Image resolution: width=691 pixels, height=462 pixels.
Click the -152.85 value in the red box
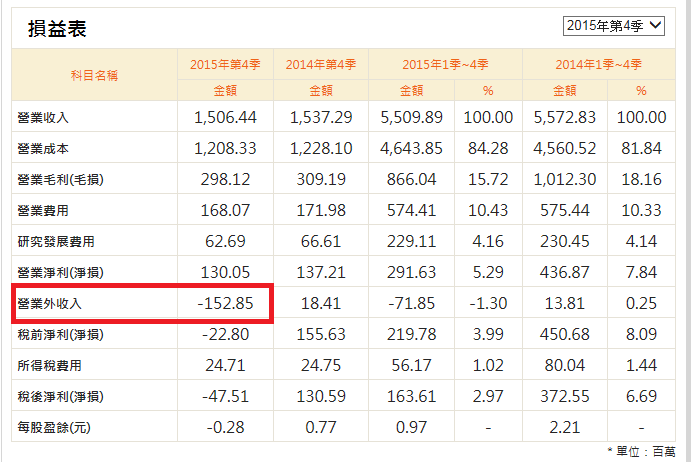pyautogui.click(x=225, y=303)
